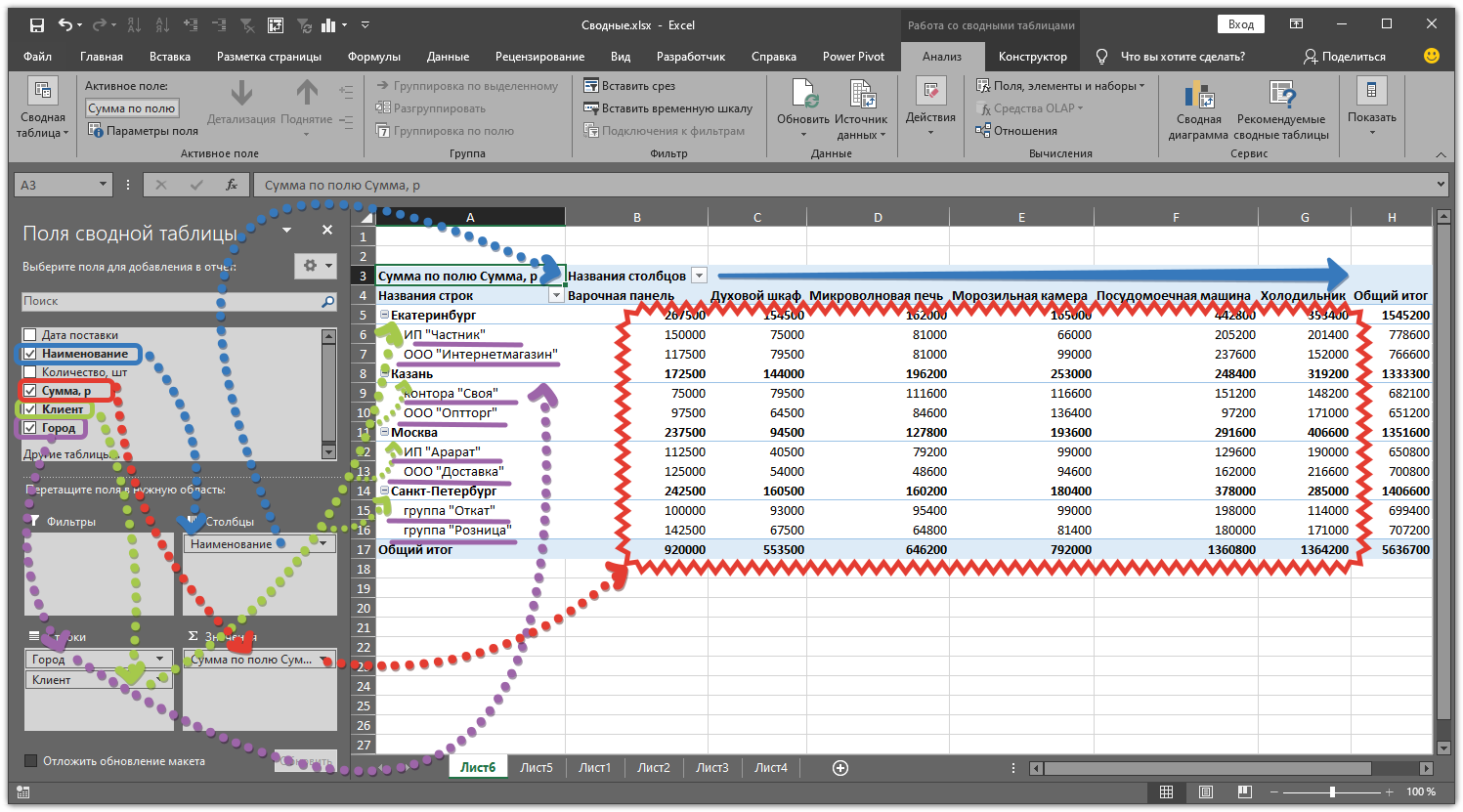Open Названия столбцов filter dropdown
The image size is (1463, 812).
coord(699,277)
